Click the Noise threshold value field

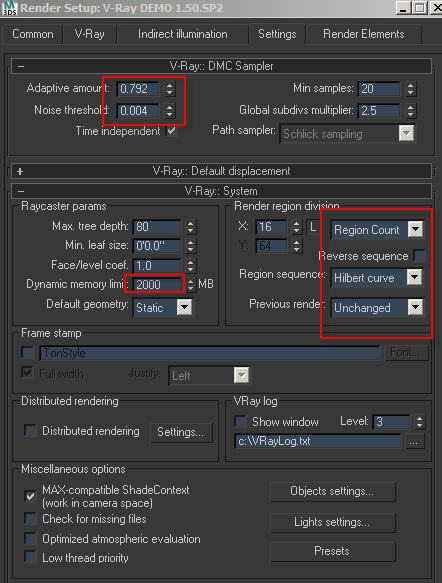click(x=138, y=110)
